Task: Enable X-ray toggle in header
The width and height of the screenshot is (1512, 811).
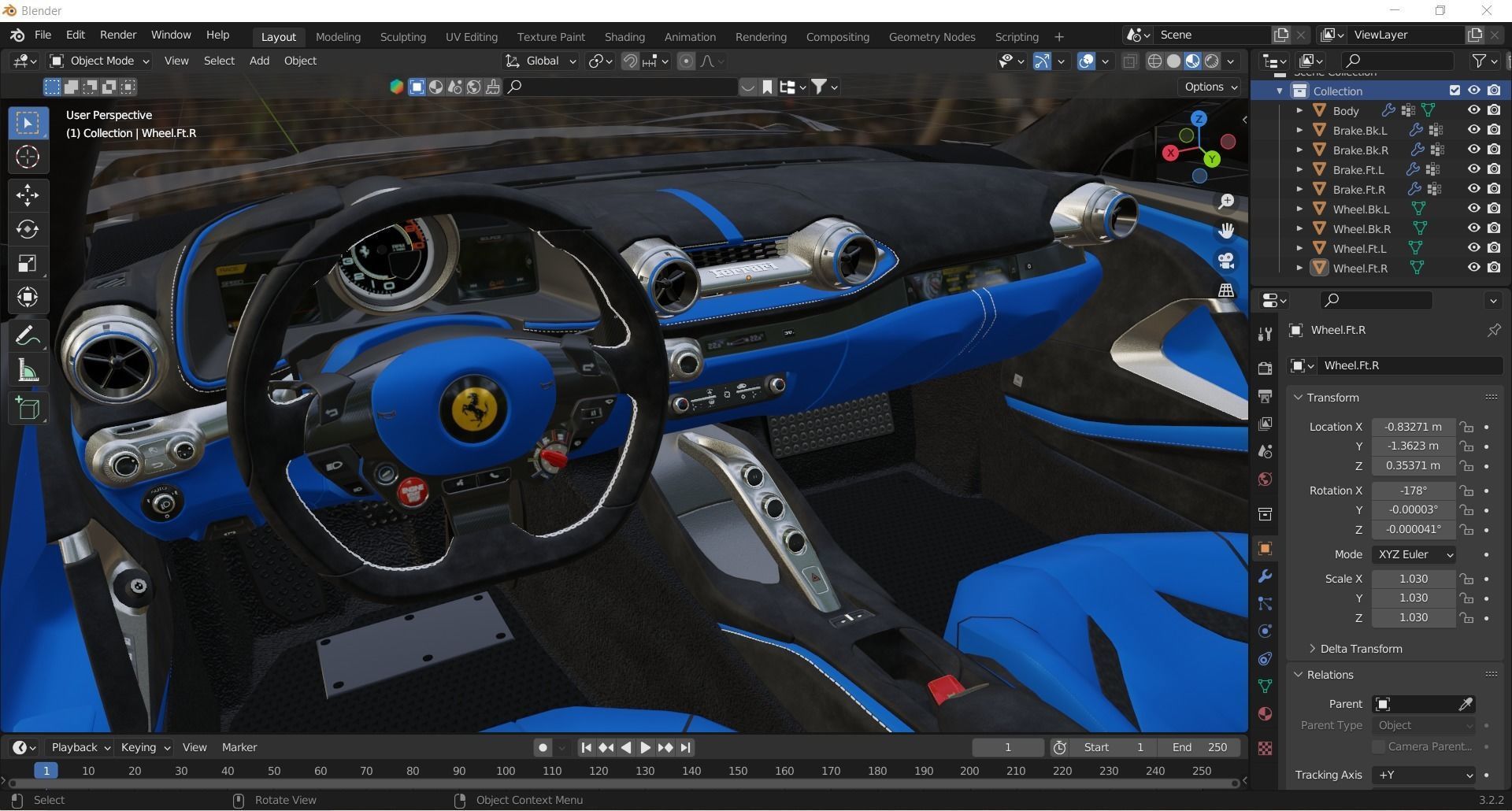Action: click(x=1129, y=61)
